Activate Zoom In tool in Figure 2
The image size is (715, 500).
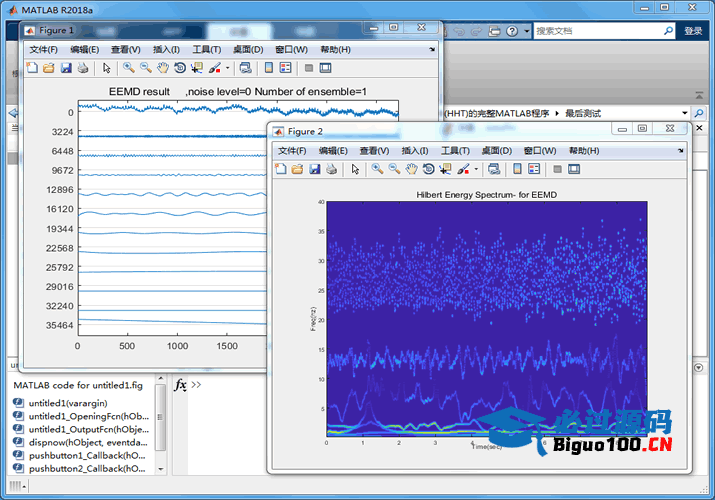click(x=377, y=169)
